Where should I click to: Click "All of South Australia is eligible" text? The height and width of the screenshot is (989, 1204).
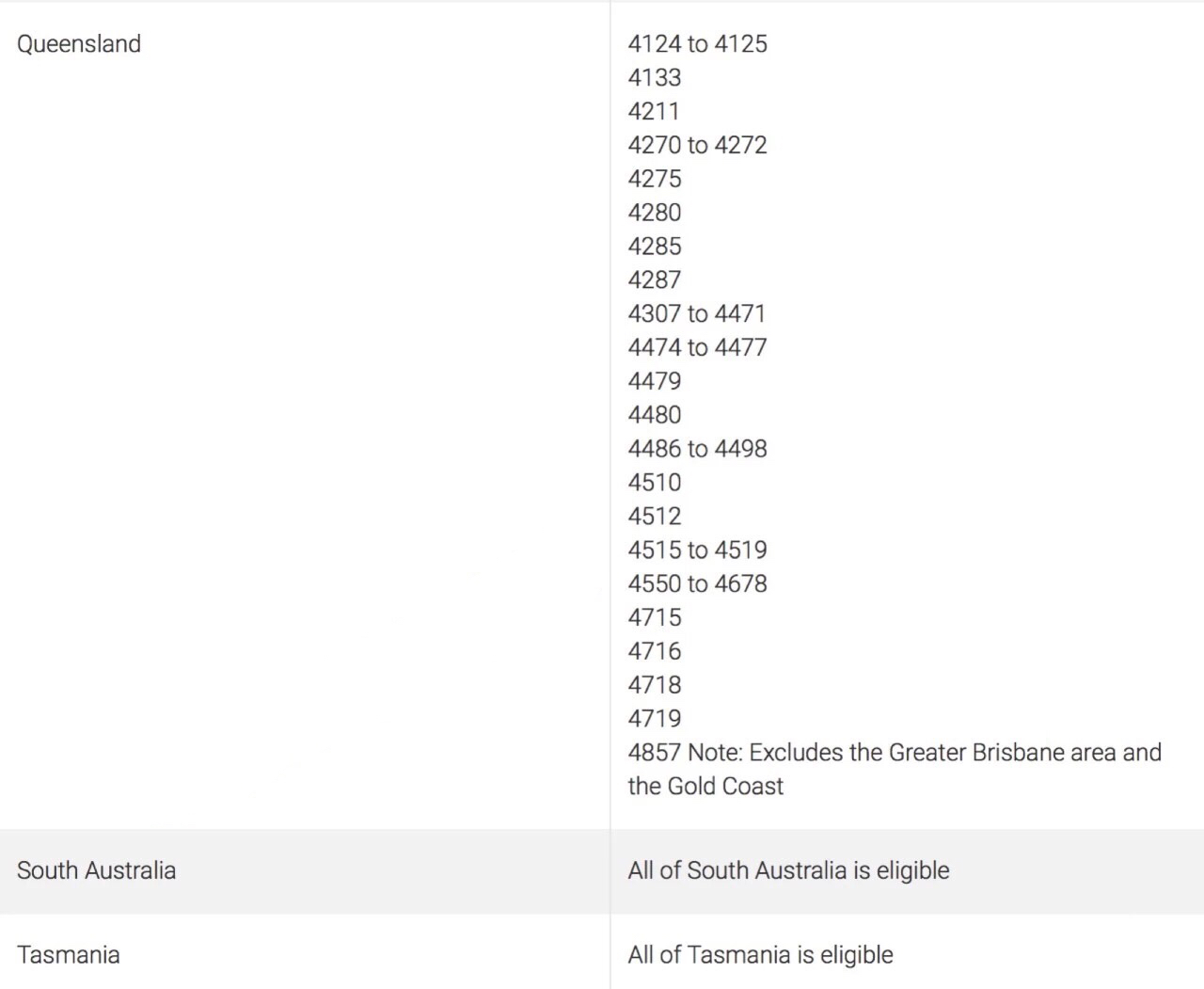click(788, 870)
